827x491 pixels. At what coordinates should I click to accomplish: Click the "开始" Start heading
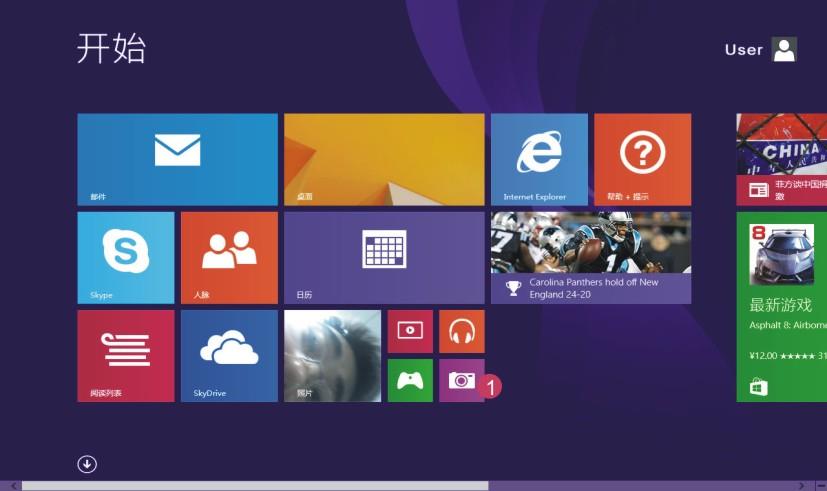point(111,48)
